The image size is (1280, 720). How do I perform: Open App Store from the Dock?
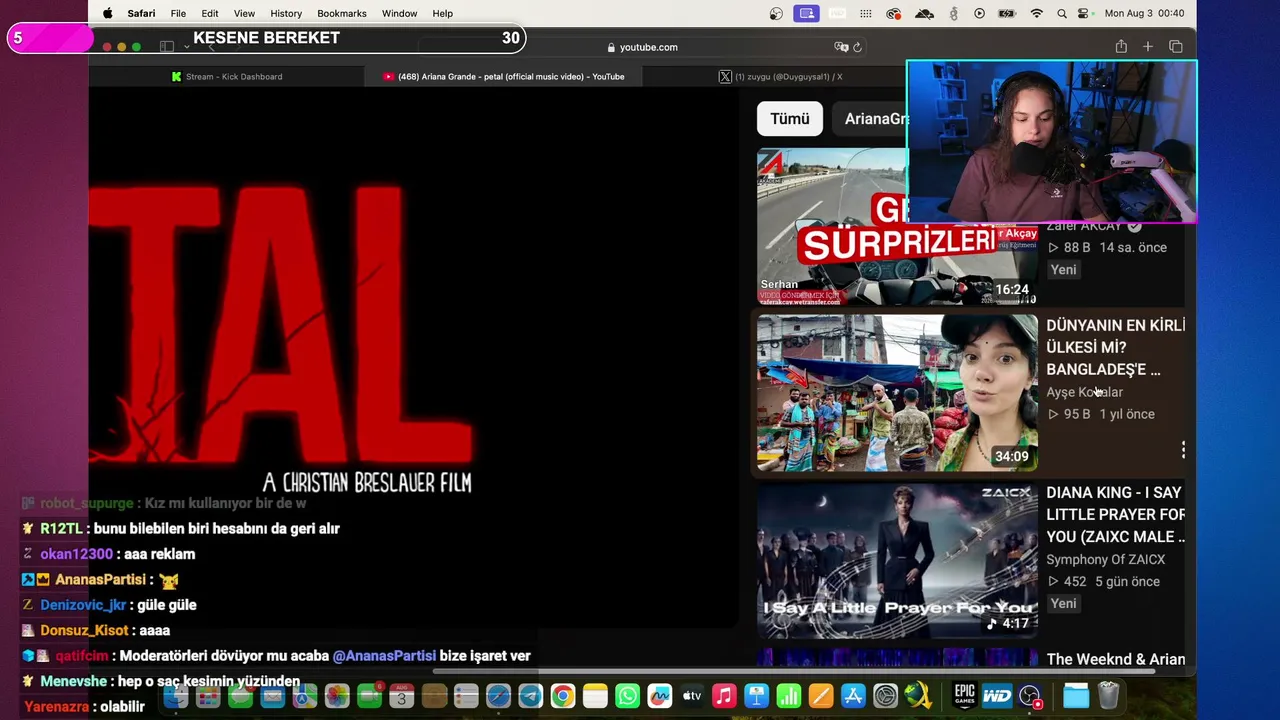coord(853,696)
